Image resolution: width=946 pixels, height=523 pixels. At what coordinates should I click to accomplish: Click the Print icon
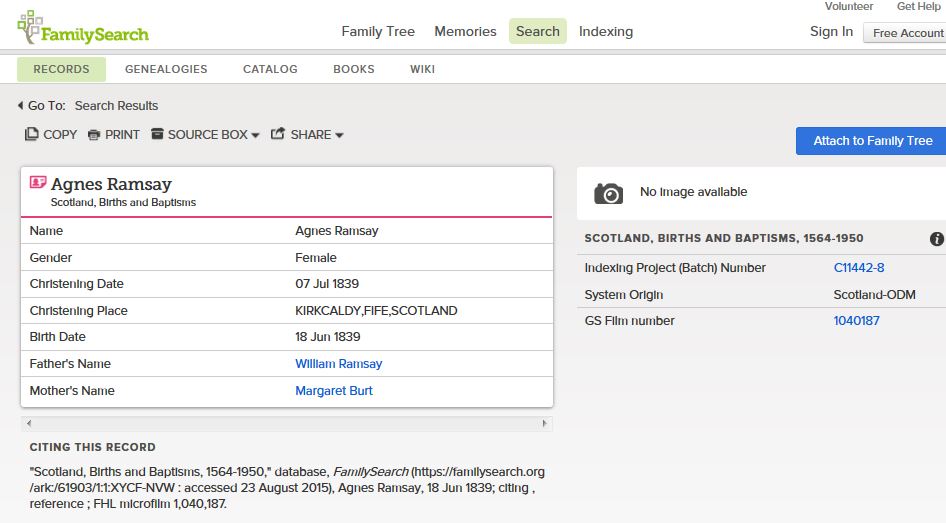94,135
